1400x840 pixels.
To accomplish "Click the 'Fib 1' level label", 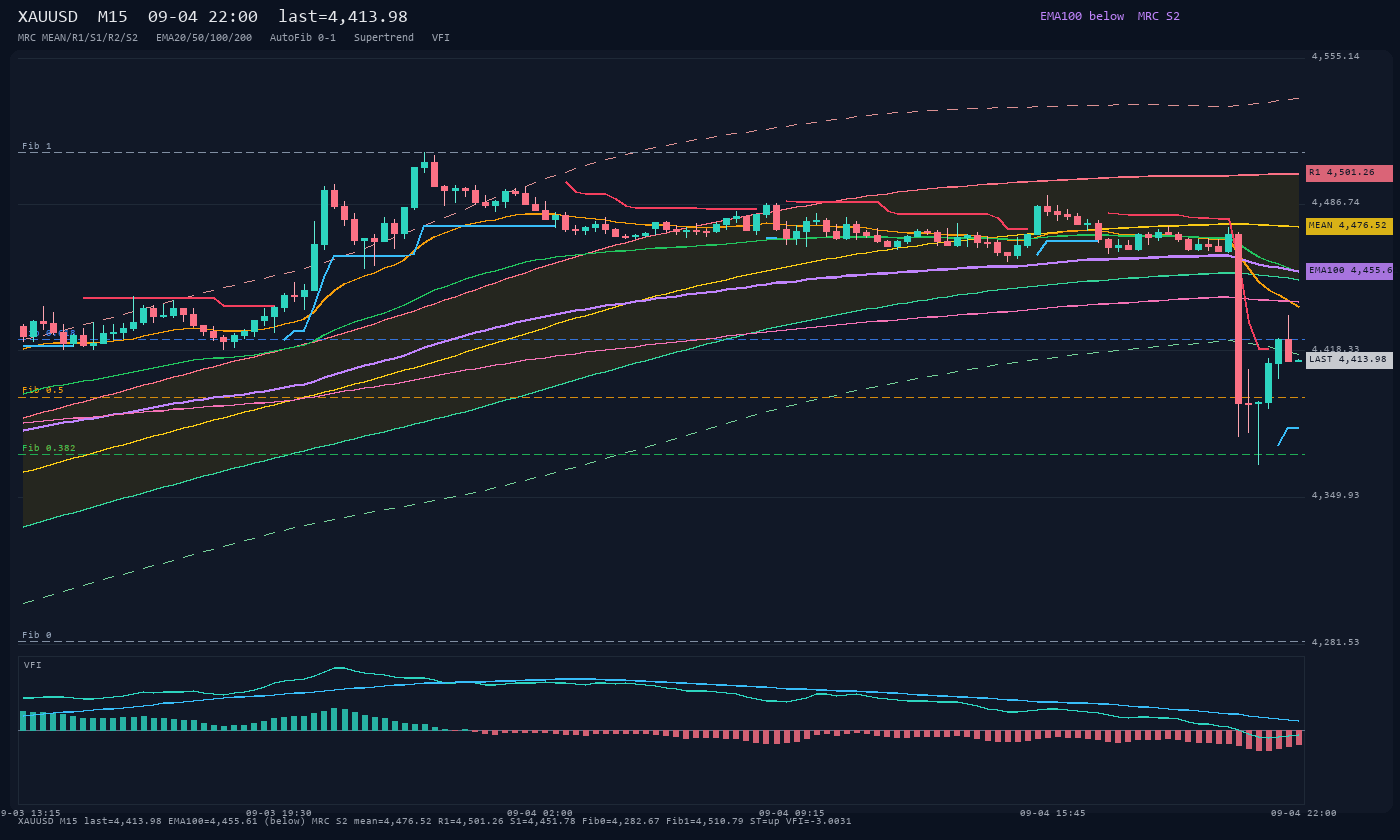I will tap(37, 147).
